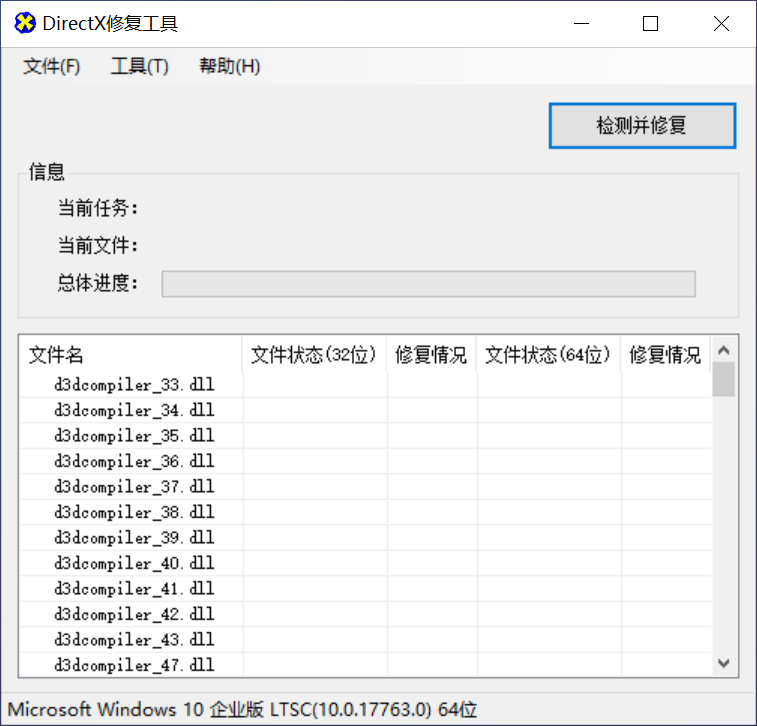Select d3dcompiler_33.dll row
The height and width of the screenshot is (726, 757).
365,385
